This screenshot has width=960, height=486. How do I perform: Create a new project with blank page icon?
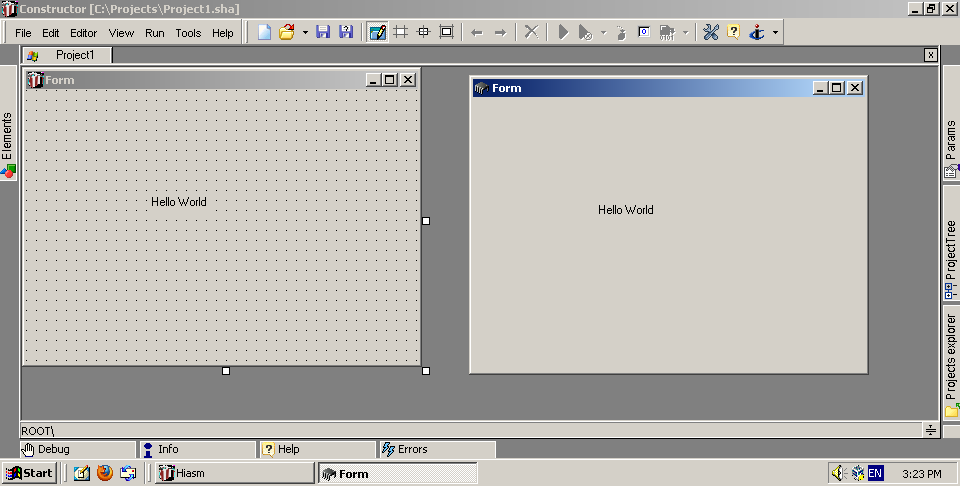pos(264,32)
